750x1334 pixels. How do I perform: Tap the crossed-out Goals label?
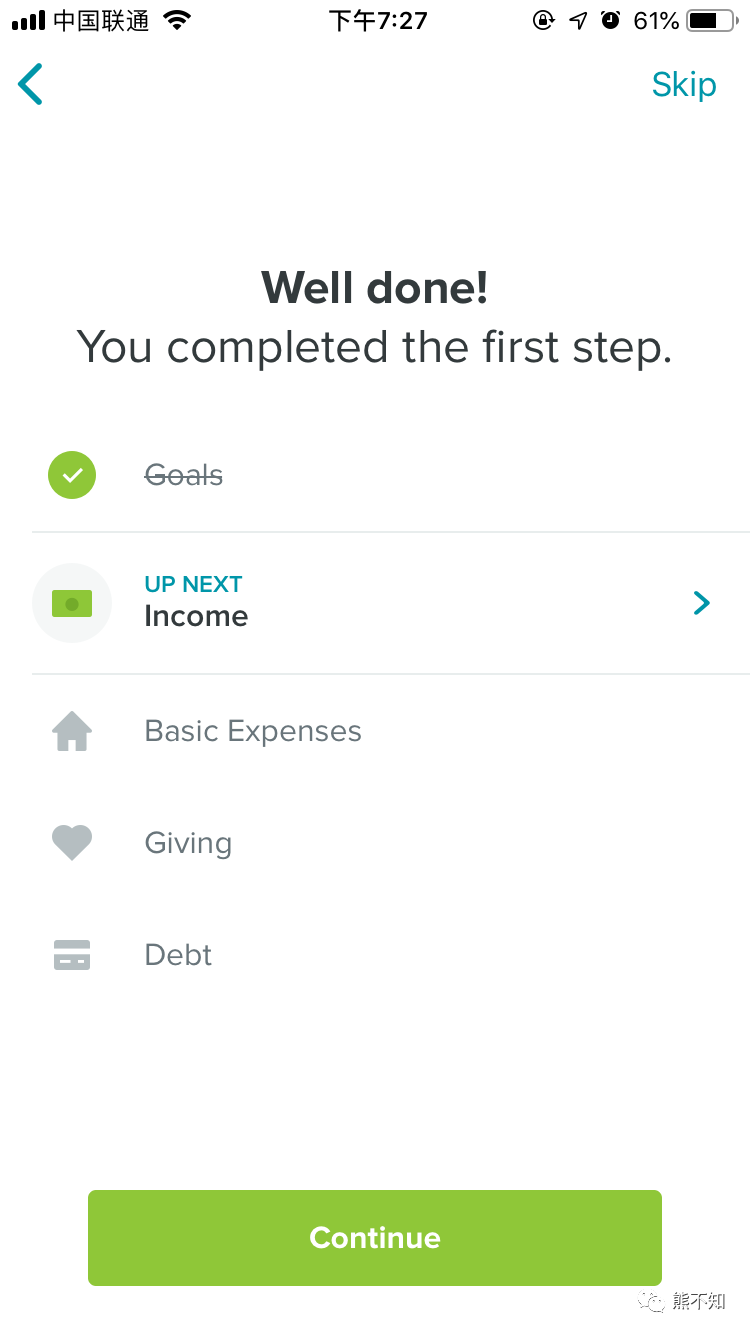click(184, 475)
